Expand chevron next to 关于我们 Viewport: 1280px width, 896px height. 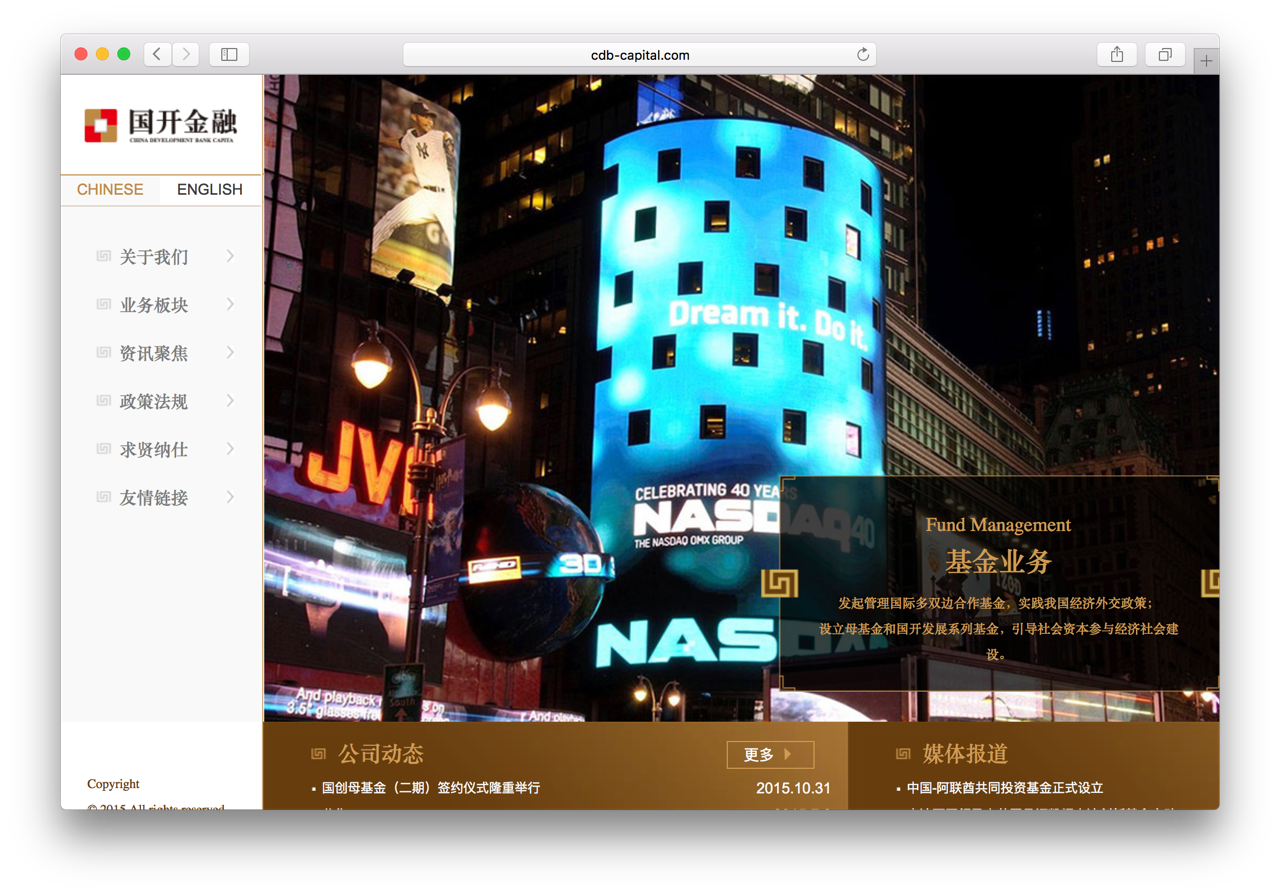(230, 257)
